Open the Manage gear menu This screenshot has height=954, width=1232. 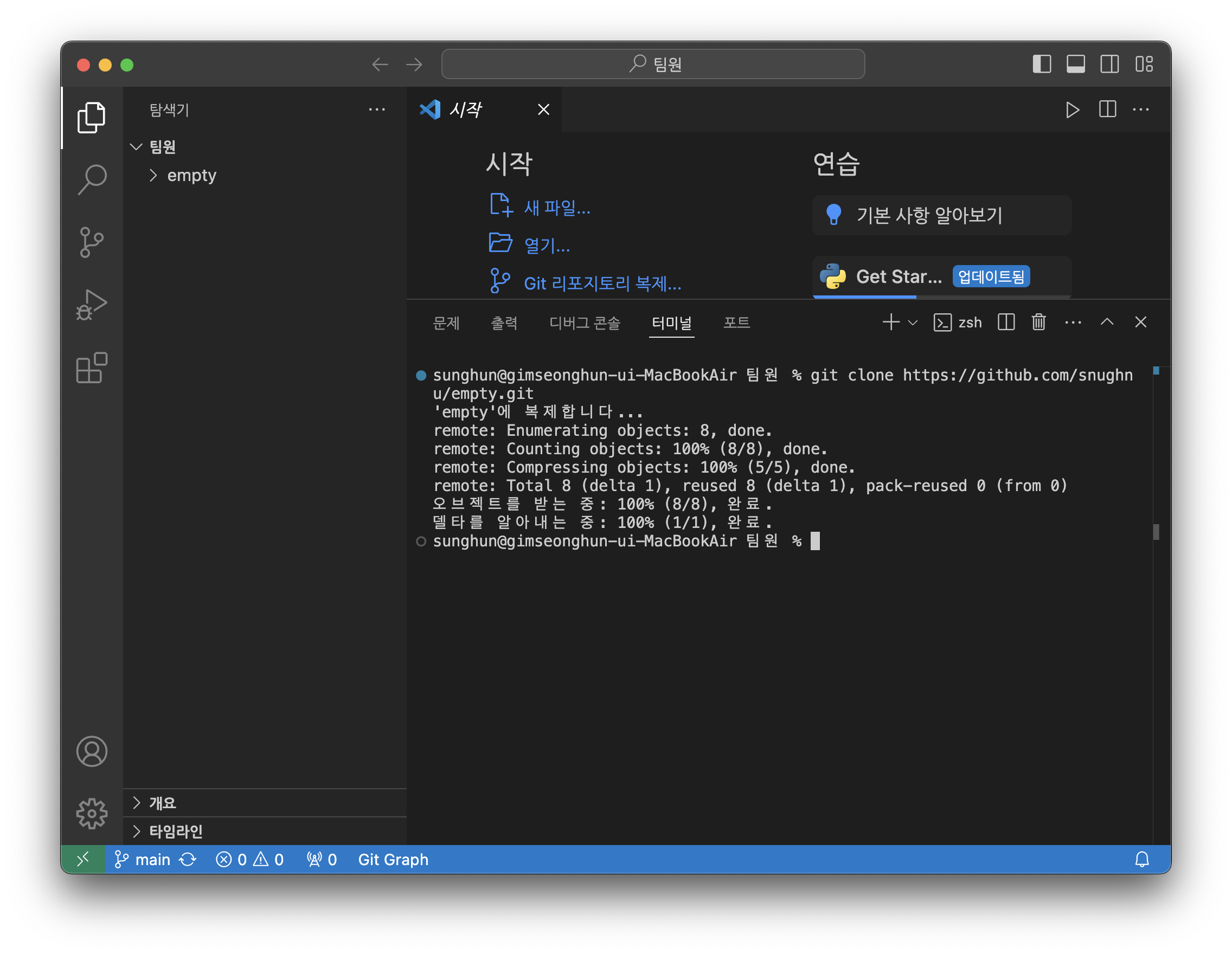pyautogui.click(x=92, y=813)
